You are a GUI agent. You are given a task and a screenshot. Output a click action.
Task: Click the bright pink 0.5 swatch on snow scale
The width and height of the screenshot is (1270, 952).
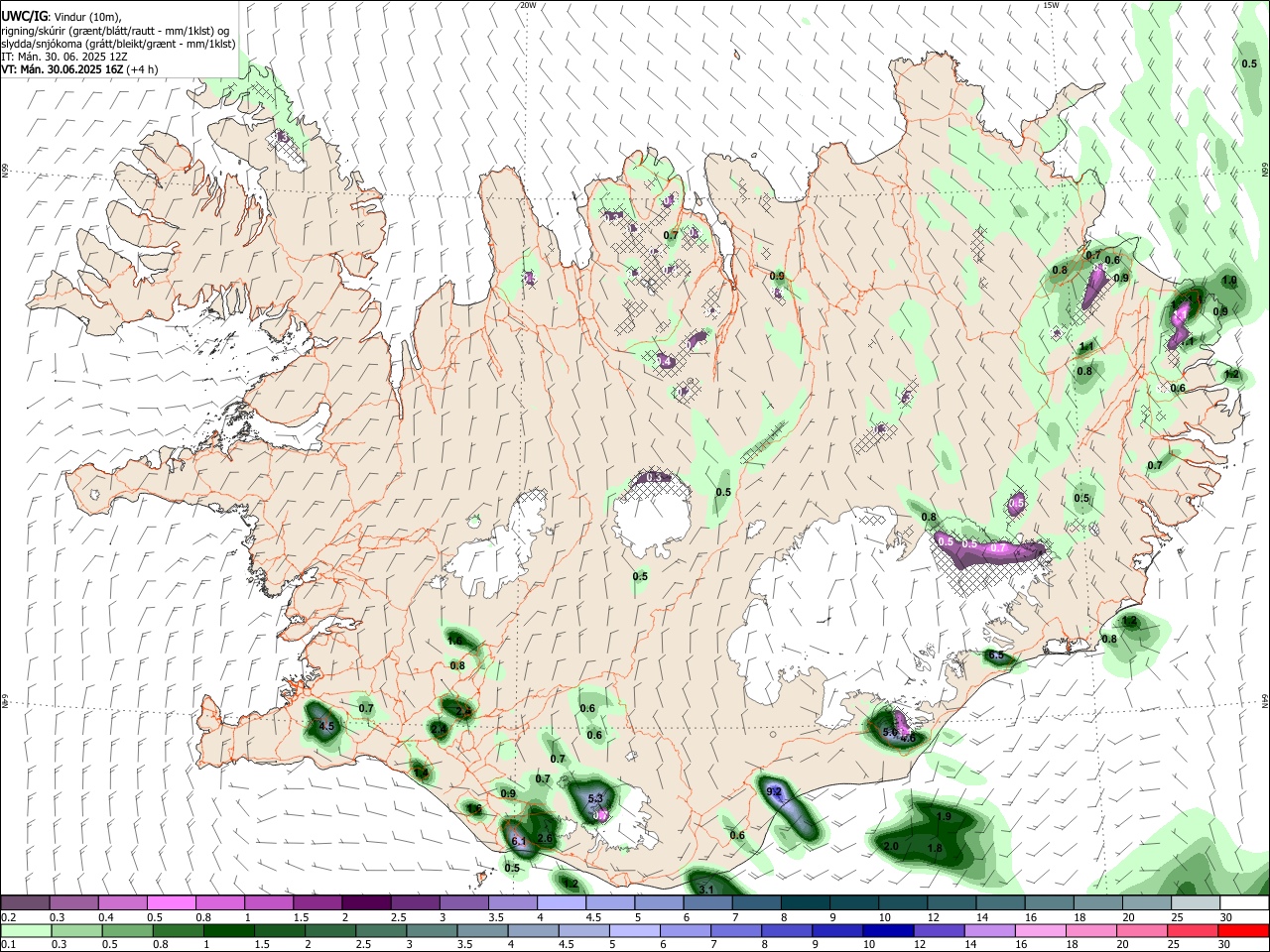pyautogui.click(x=171, y=903)
